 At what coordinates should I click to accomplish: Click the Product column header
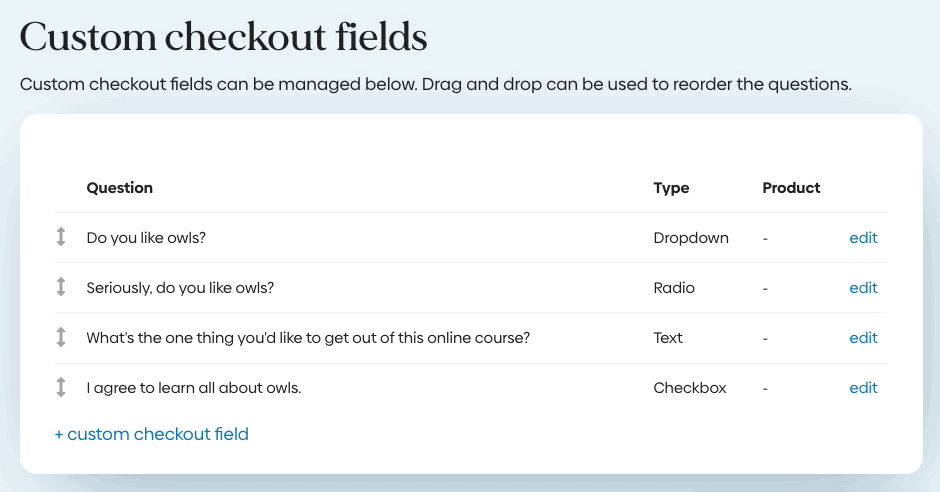point(791,188)
